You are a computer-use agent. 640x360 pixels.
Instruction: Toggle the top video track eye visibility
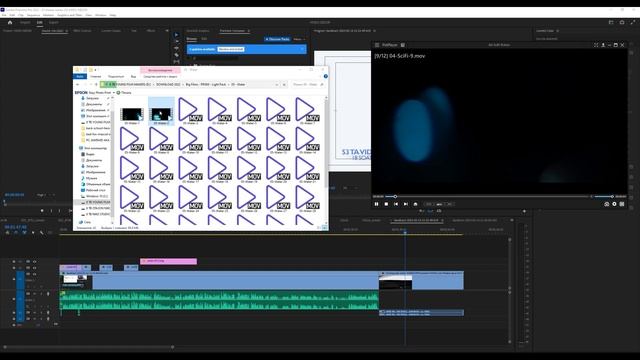34,261
